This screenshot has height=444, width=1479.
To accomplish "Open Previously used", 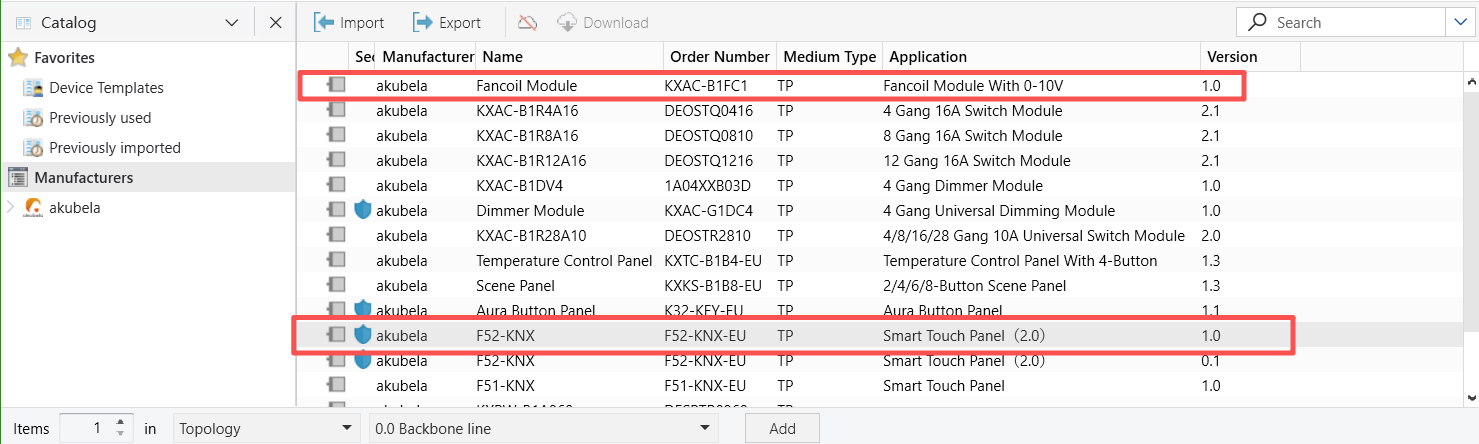I will 100,118.
